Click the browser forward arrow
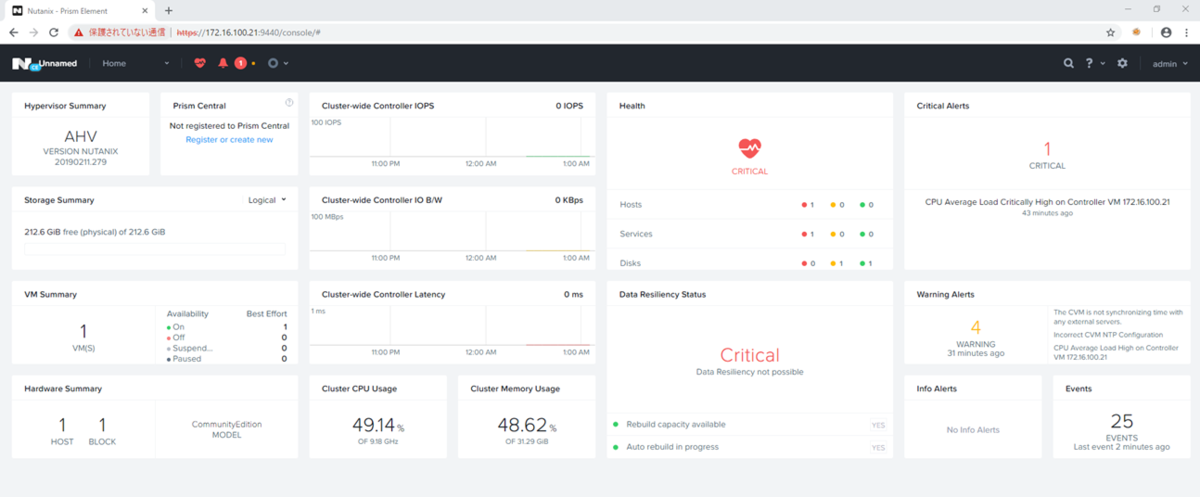The image size is (1200, 497). click(34, 32)
